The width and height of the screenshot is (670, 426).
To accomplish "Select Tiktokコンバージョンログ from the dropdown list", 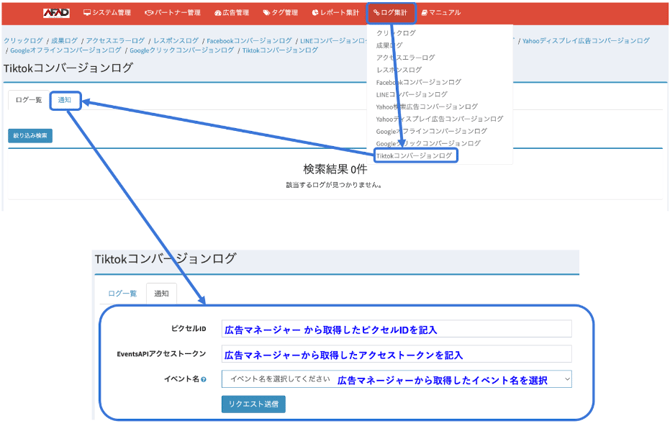I will [415, 156].
